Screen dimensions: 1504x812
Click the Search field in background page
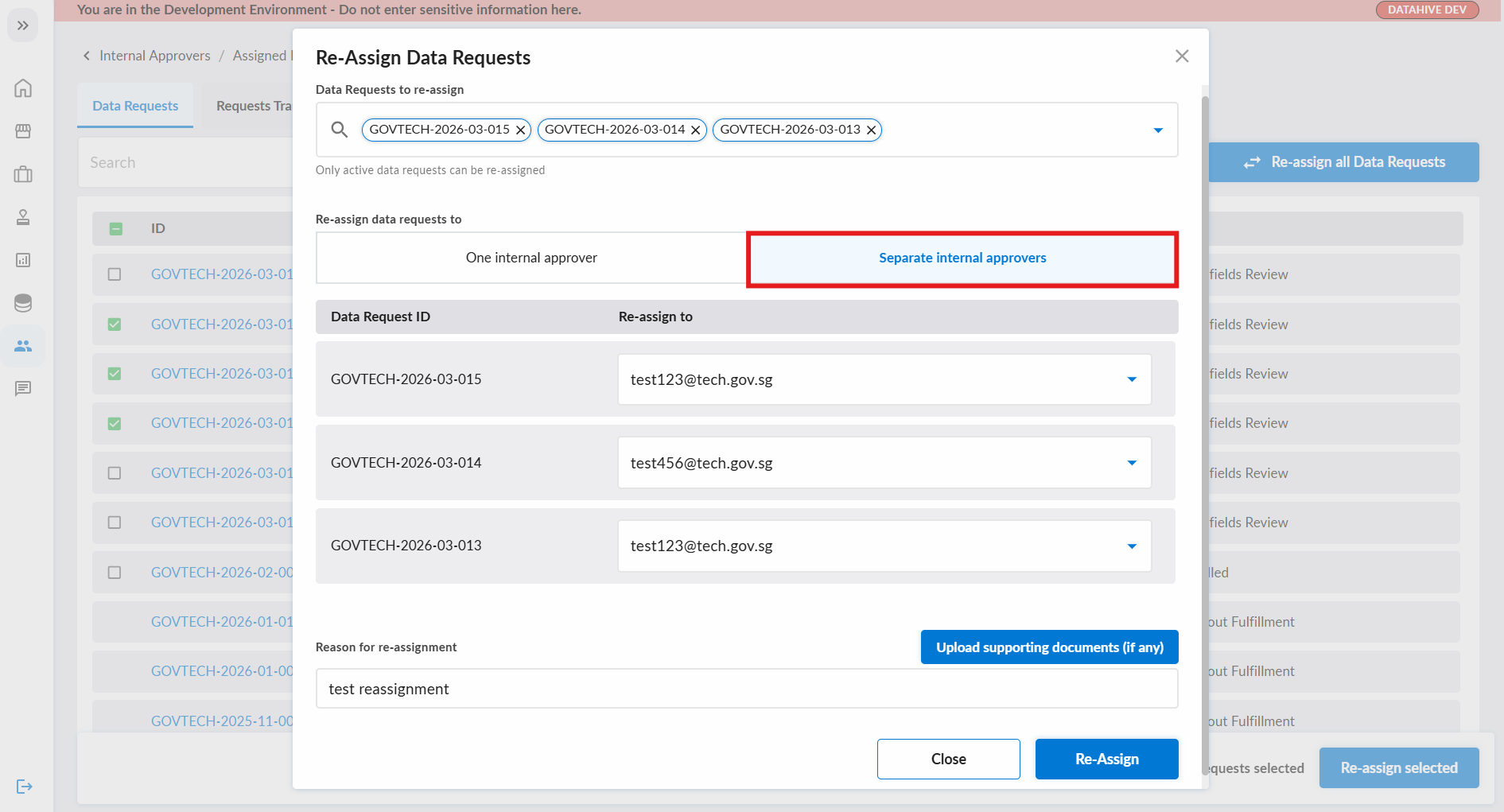[x=185, y=162]
